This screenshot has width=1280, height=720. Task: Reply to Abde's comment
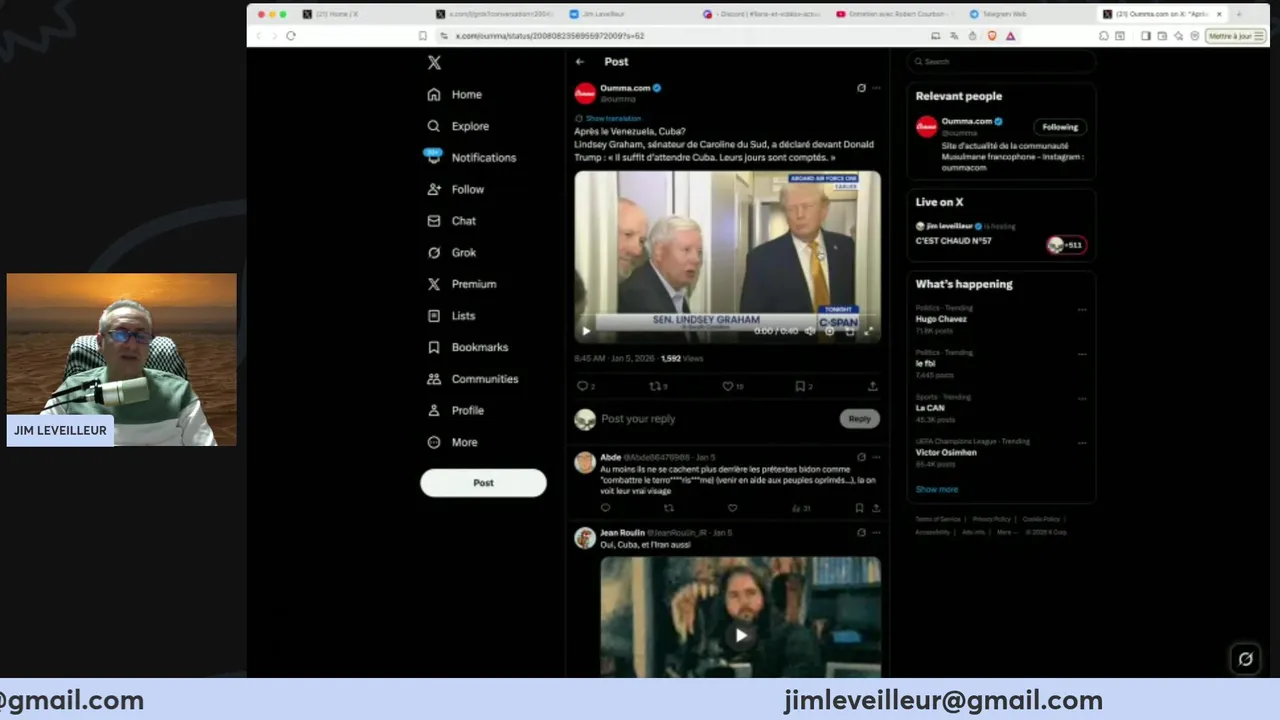[605, 508]
